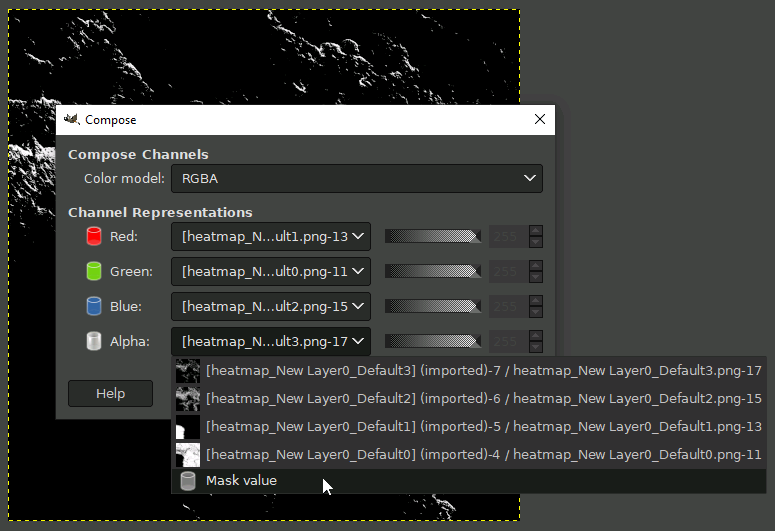Click the Alpha: label text
This screenshot has height=531, width=775.
(x=130, y=342)
